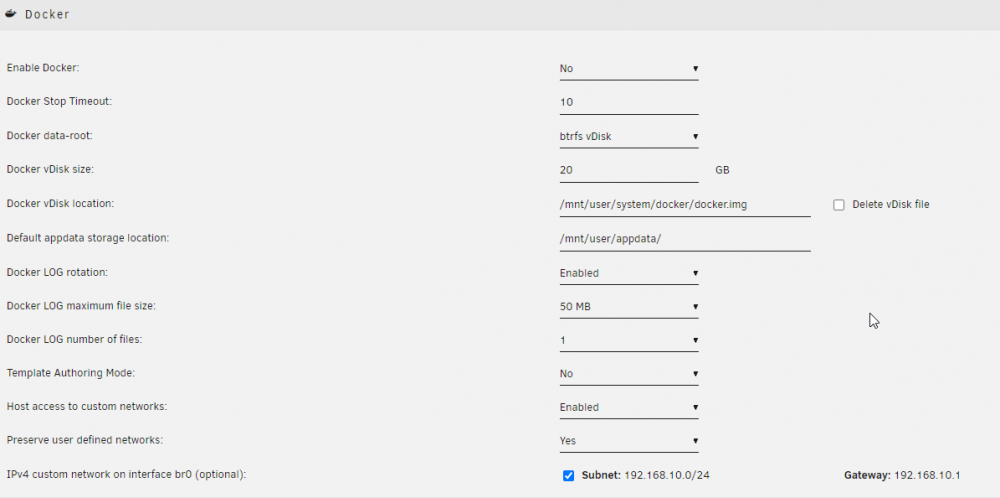Click the 'Template Authoring Mode:' label
Screen dimensions: 1000x498
(70, 373)
